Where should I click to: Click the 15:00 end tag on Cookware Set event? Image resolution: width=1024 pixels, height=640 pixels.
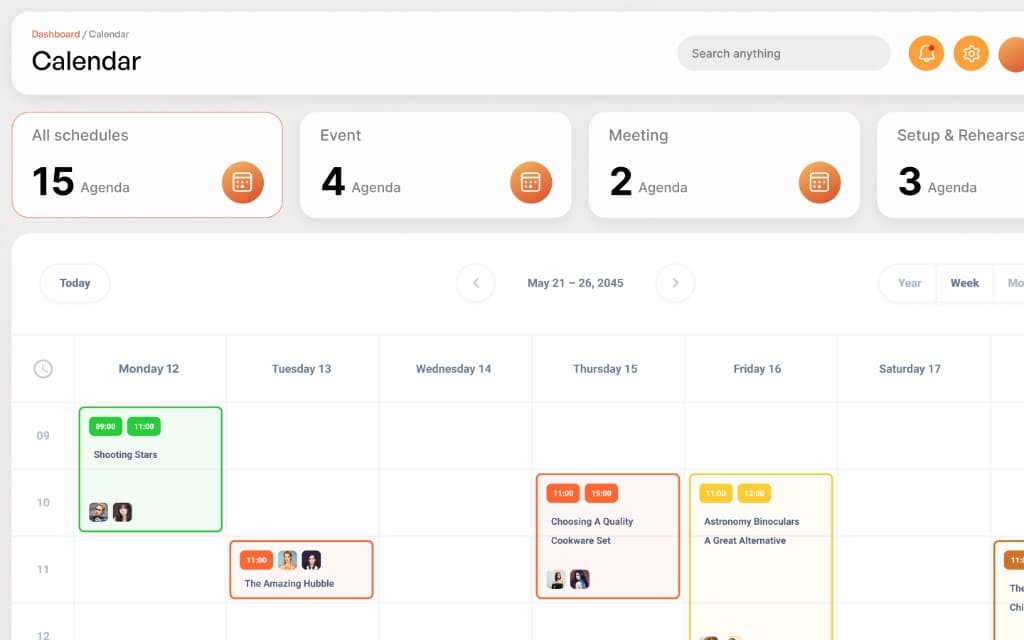coord(601,493)
